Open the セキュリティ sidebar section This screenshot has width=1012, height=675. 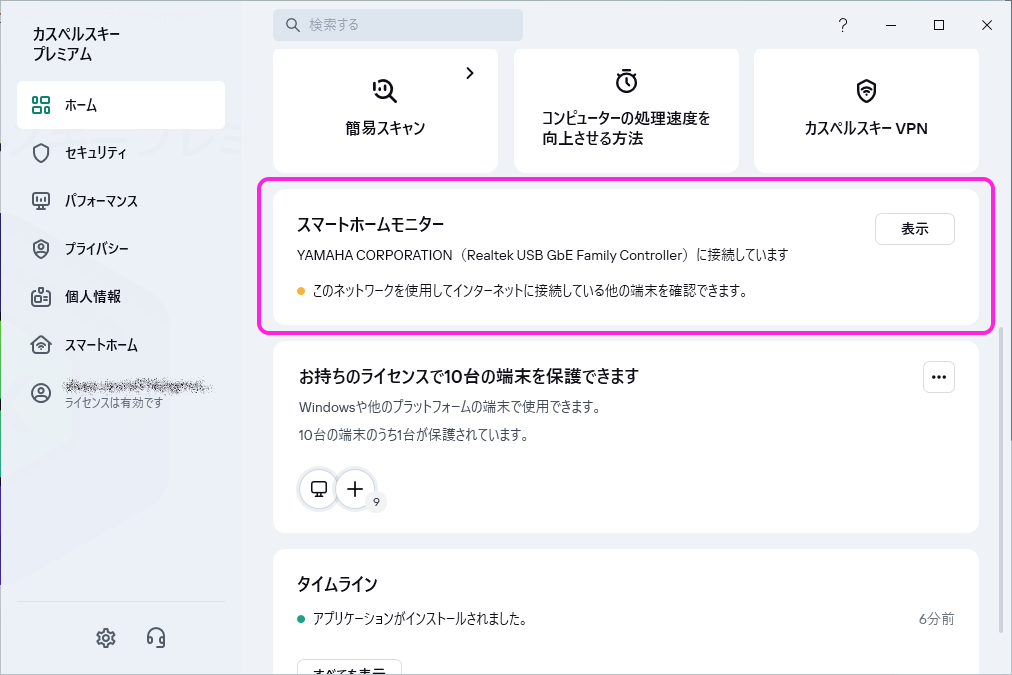(121, 153)
